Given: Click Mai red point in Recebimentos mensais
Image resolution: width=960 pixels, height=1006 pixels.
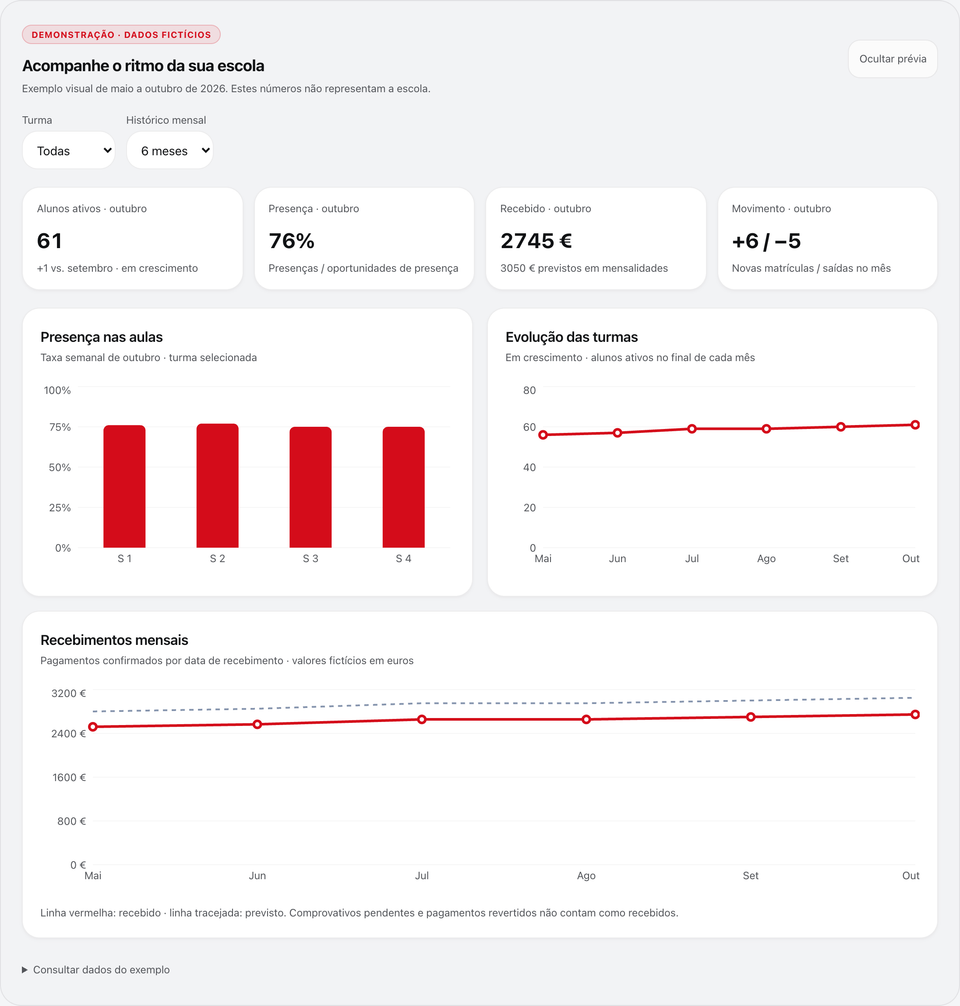Looking at the screenshot, I should coord(93,727).
